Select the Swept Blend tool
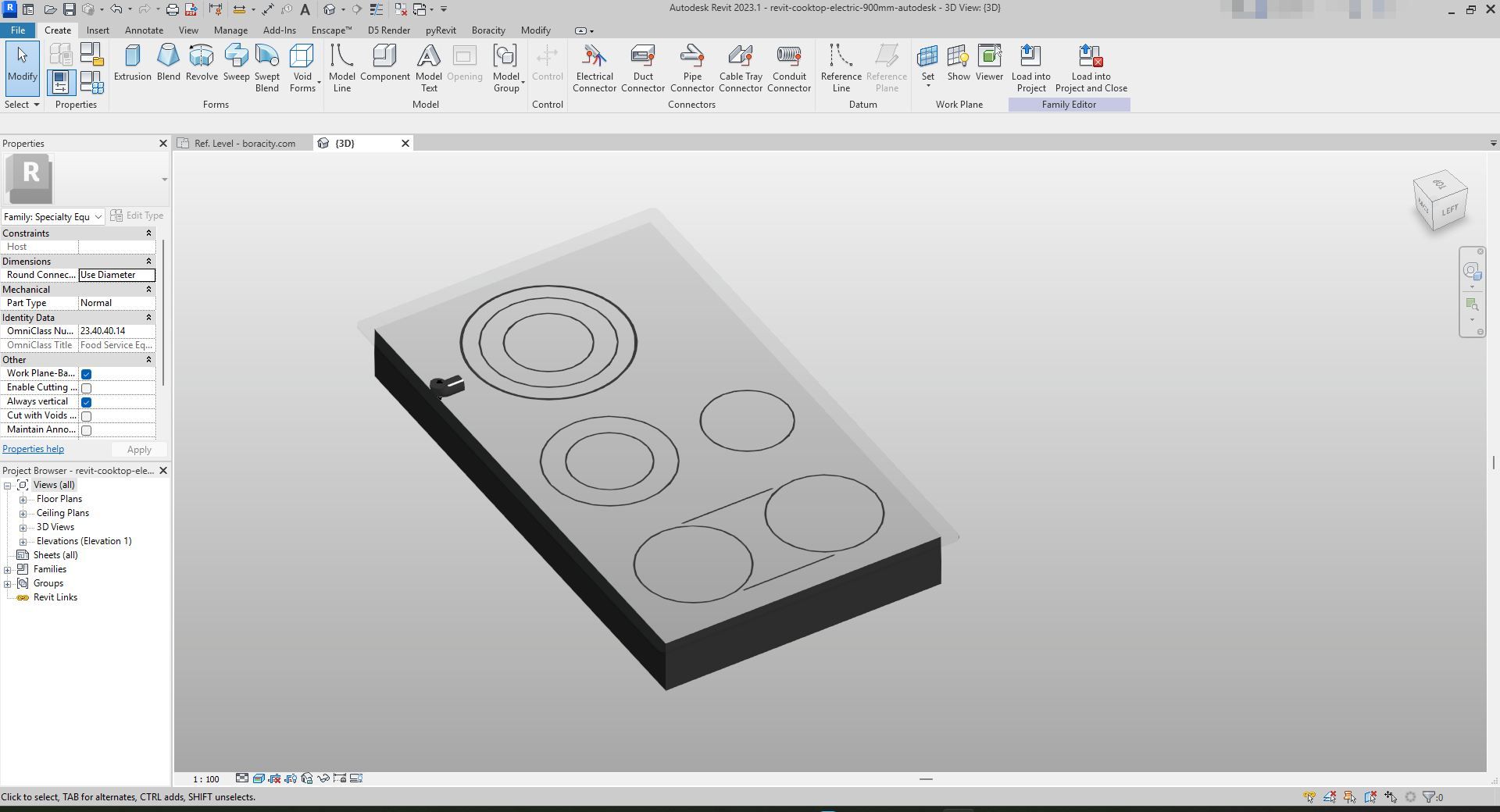1500x812 pixels. point(266,68)
